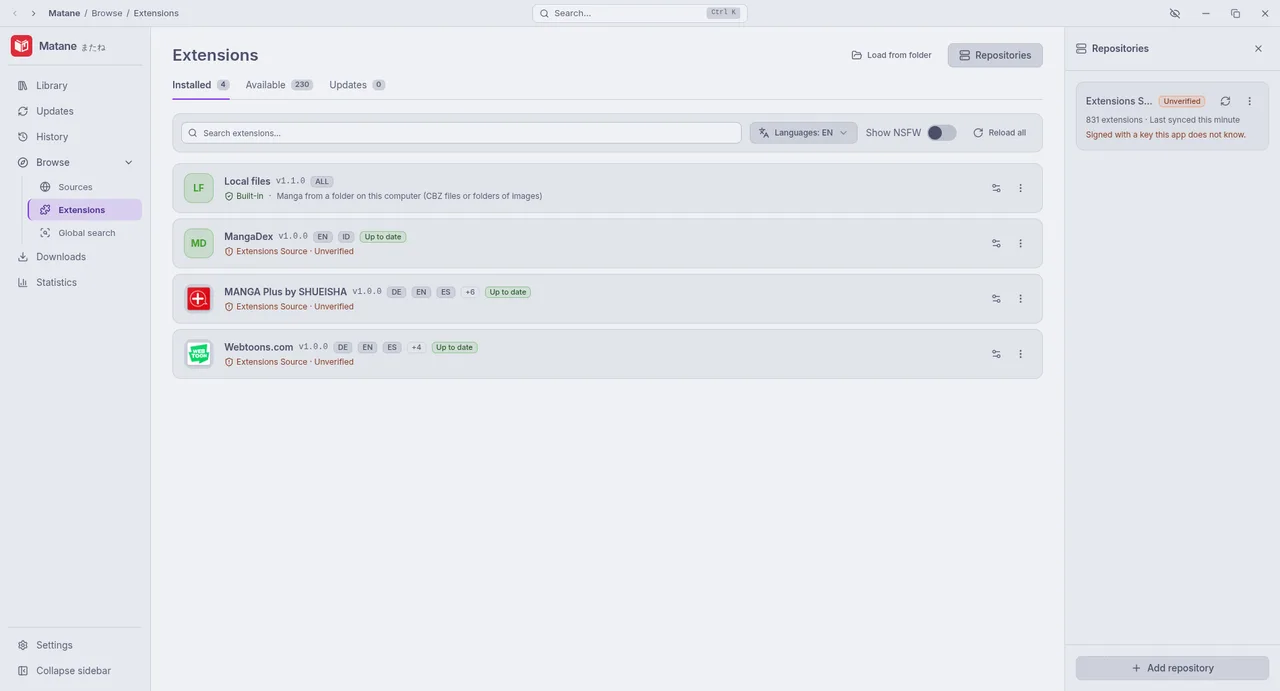Open more options for MANGA Plus
This screenshot has width=1280, height=691.
[x=1020, y=299]
